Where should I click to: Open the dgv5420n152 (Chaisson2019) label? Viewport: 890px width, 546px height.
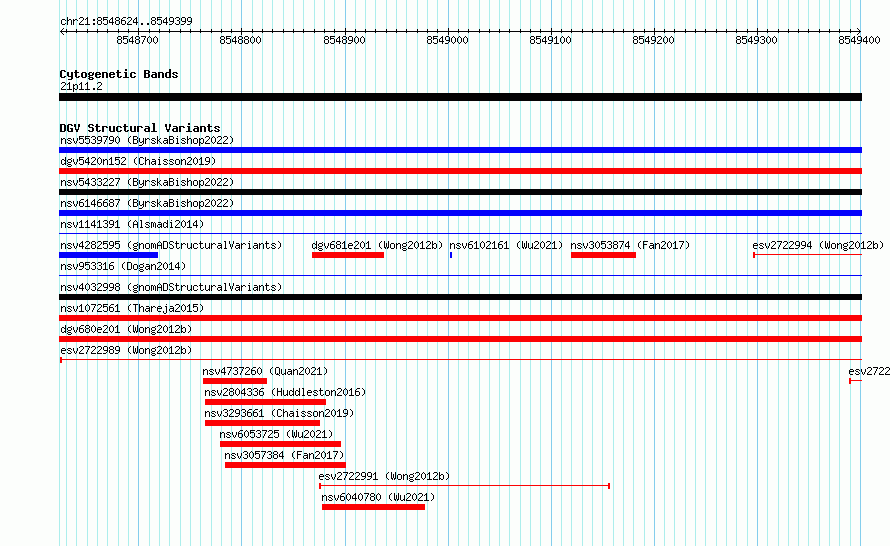[138, 161]
